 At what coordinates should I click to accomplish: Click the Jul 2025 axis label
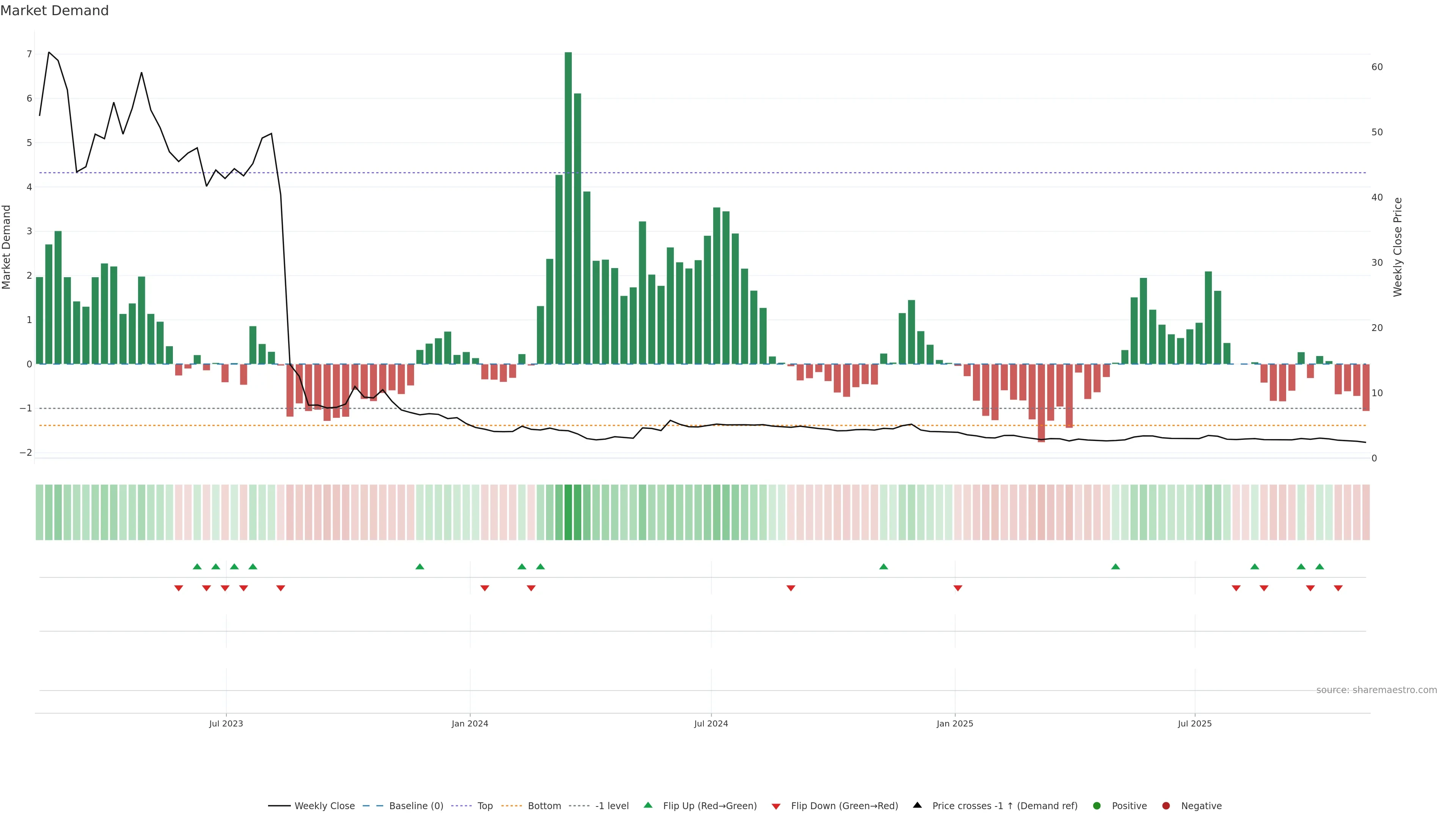click(1194, 724)
